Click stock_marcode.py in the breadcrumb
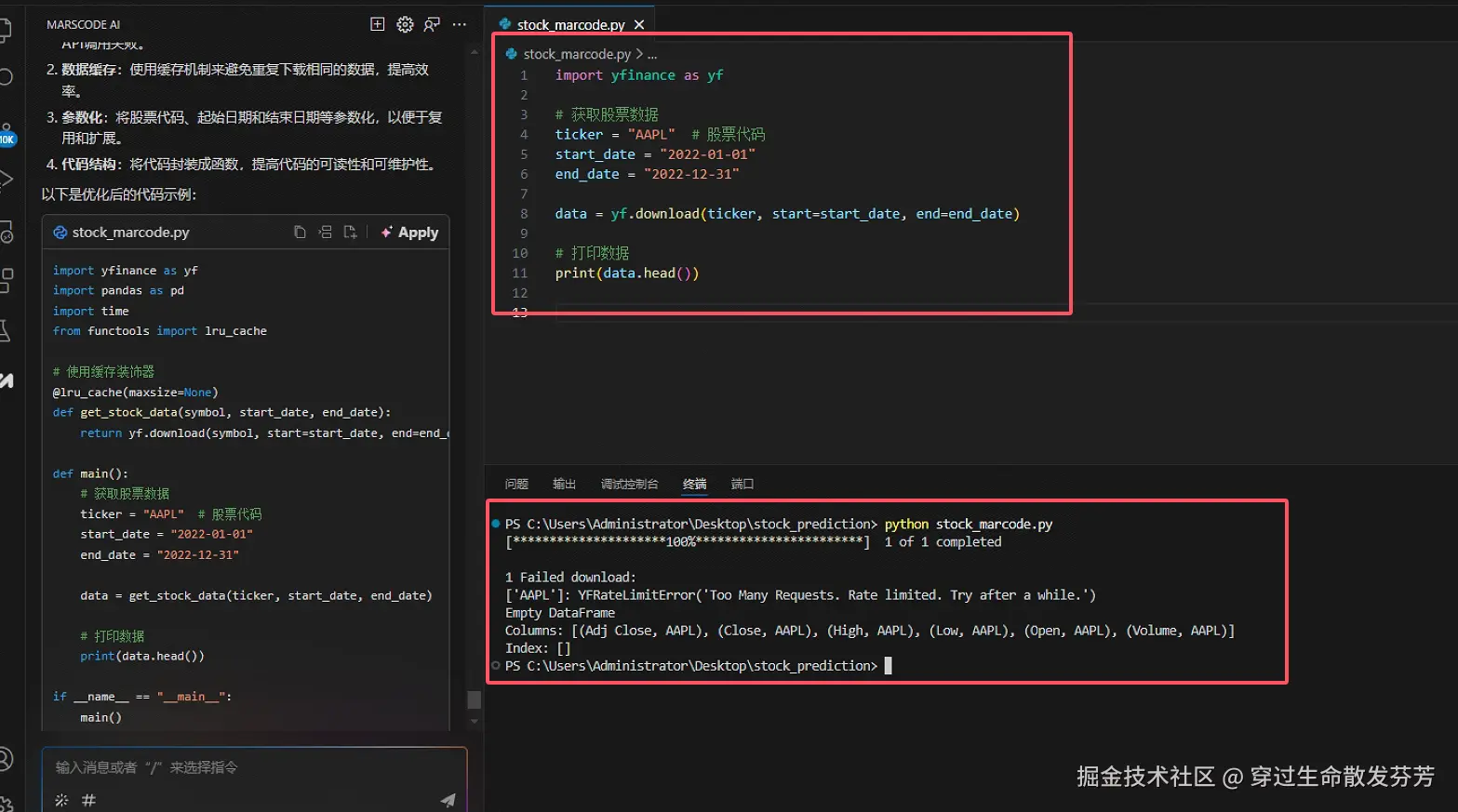 (577, 54)
